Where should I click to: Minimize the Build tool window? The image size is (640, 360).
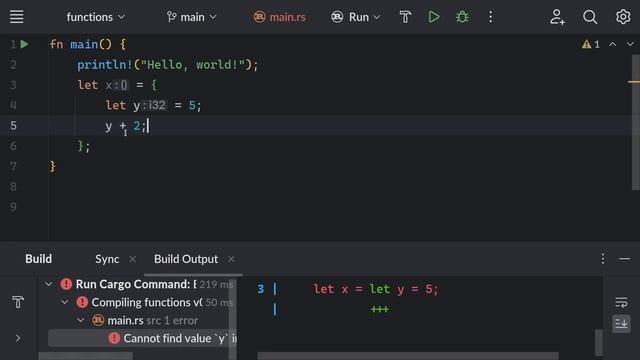(624, 258)
